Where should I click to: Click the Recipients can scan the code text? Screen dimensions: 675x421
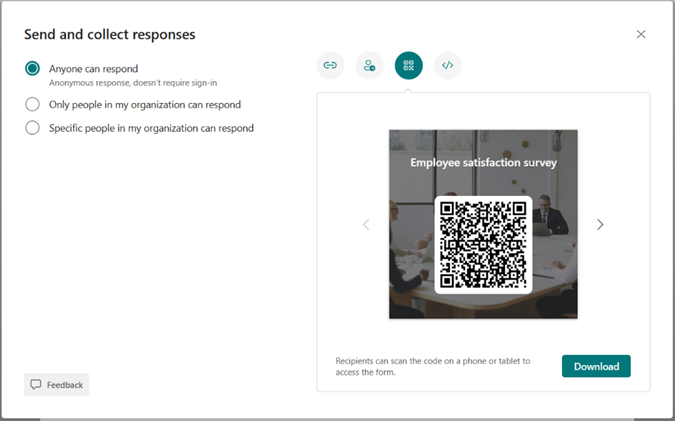[433, 366]
